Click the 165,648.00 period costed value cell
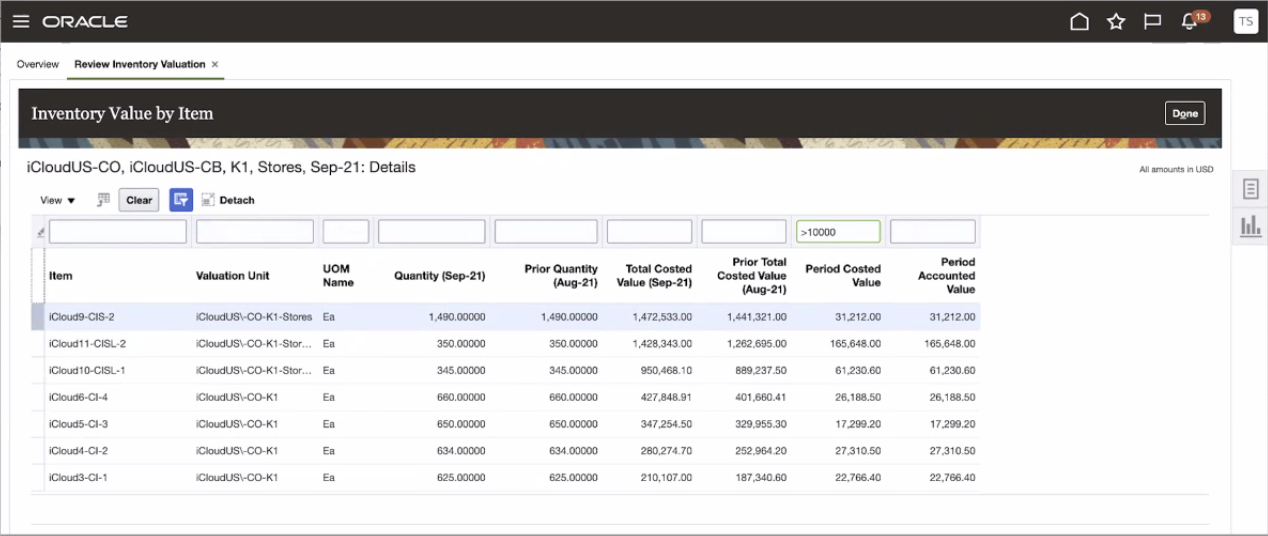1268x536 pixels. point(855,344)
